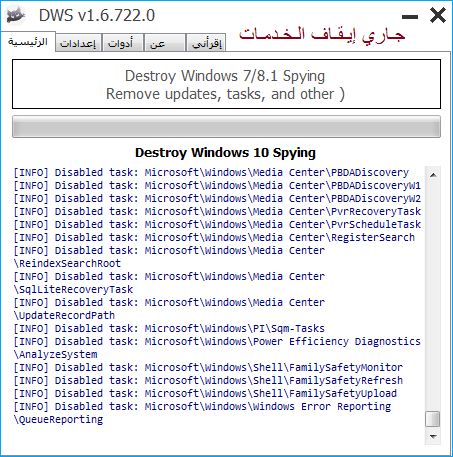
Task: Click the جاري إيقاف الخدمات status text
Action: click(x=322, y=35)
